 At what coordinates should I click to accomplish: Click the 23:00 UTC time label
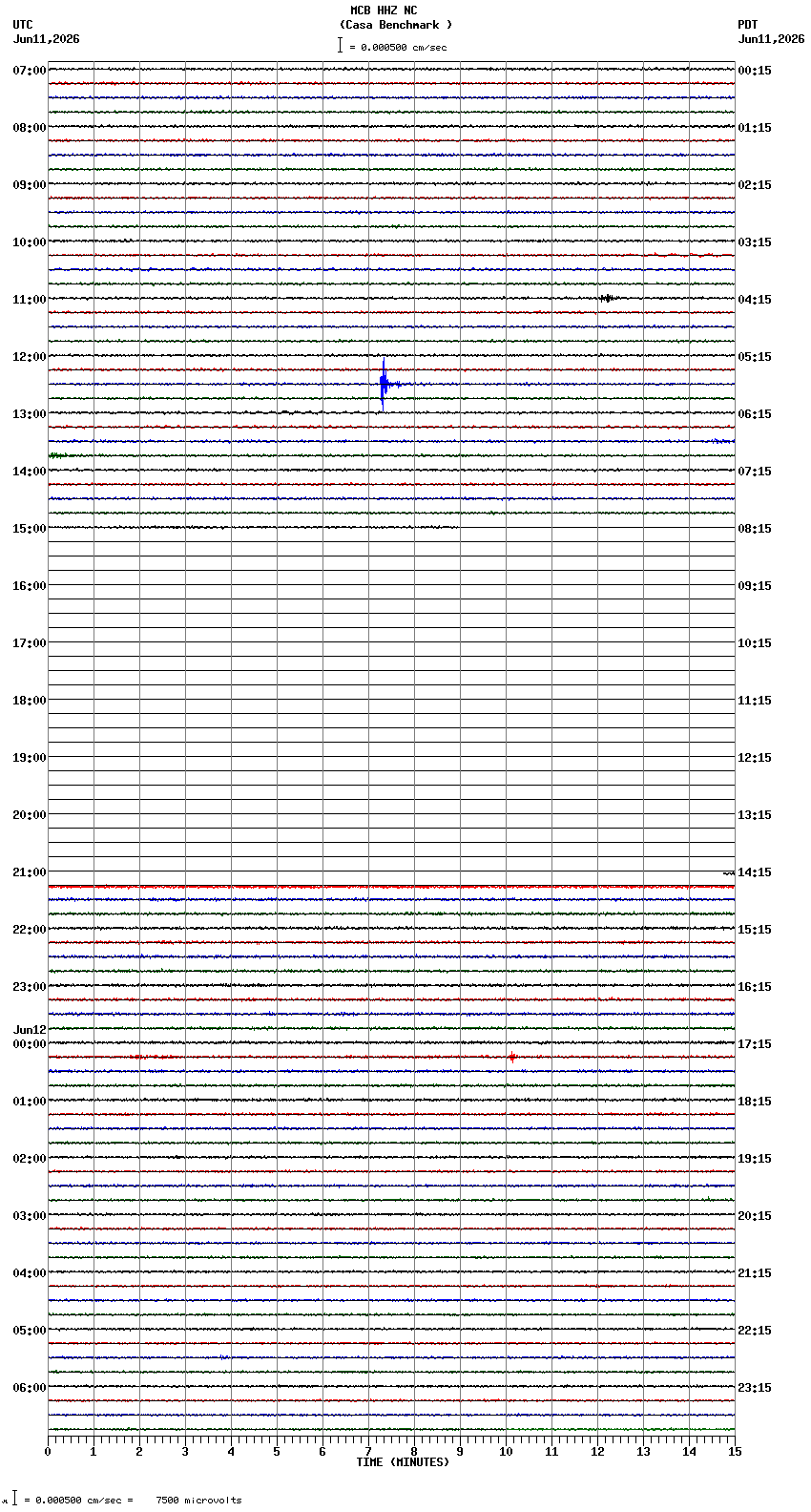[30, 987]
